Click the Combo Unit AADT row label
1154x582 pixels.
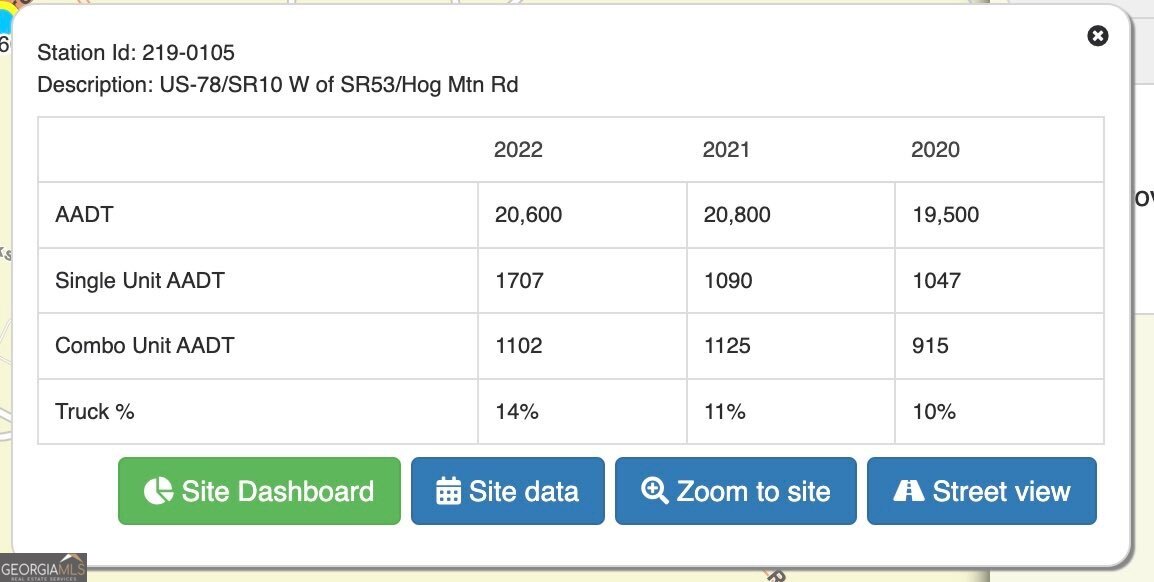pos(145,346)
